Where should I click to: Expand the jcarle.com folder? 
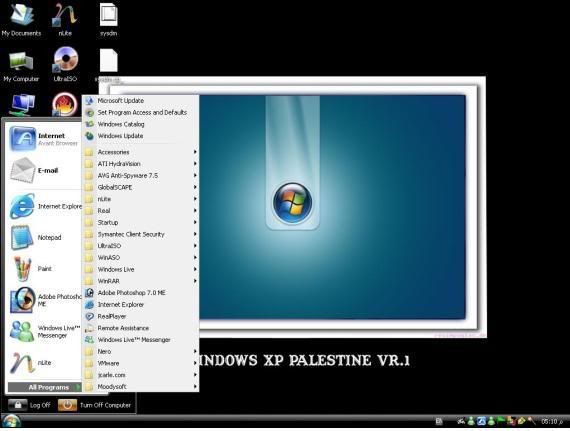click(x=140, y=375)
